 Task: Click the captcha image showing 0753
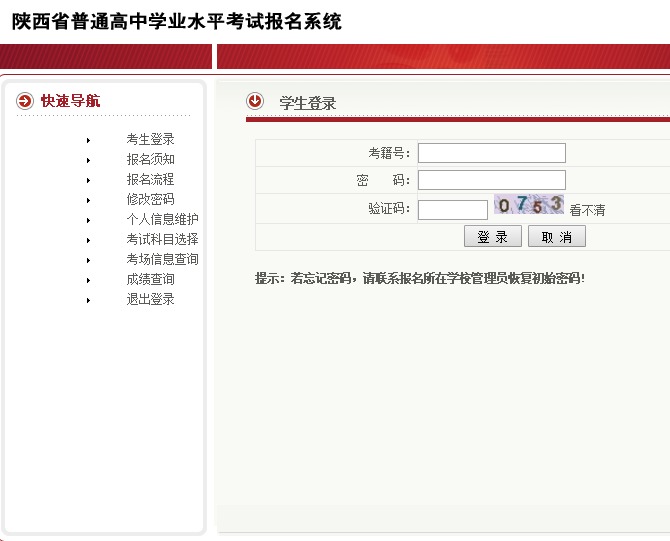point(529,206)
